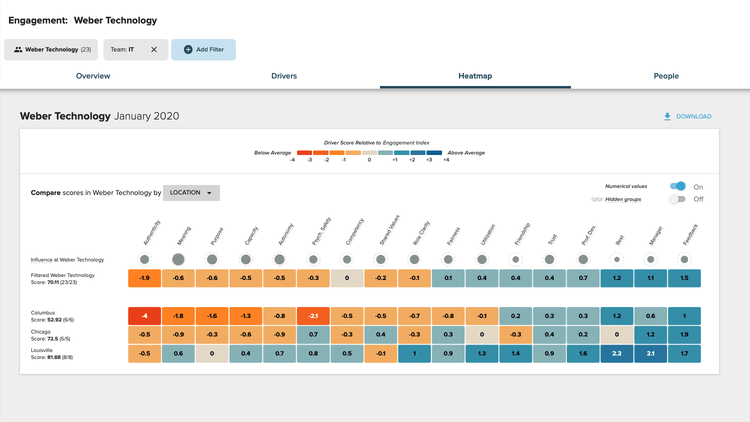The width and height of the screenshot is (750, 422).
Task: Click Columbus Psych. Safety cell -2.1
Action: (313, 316)
